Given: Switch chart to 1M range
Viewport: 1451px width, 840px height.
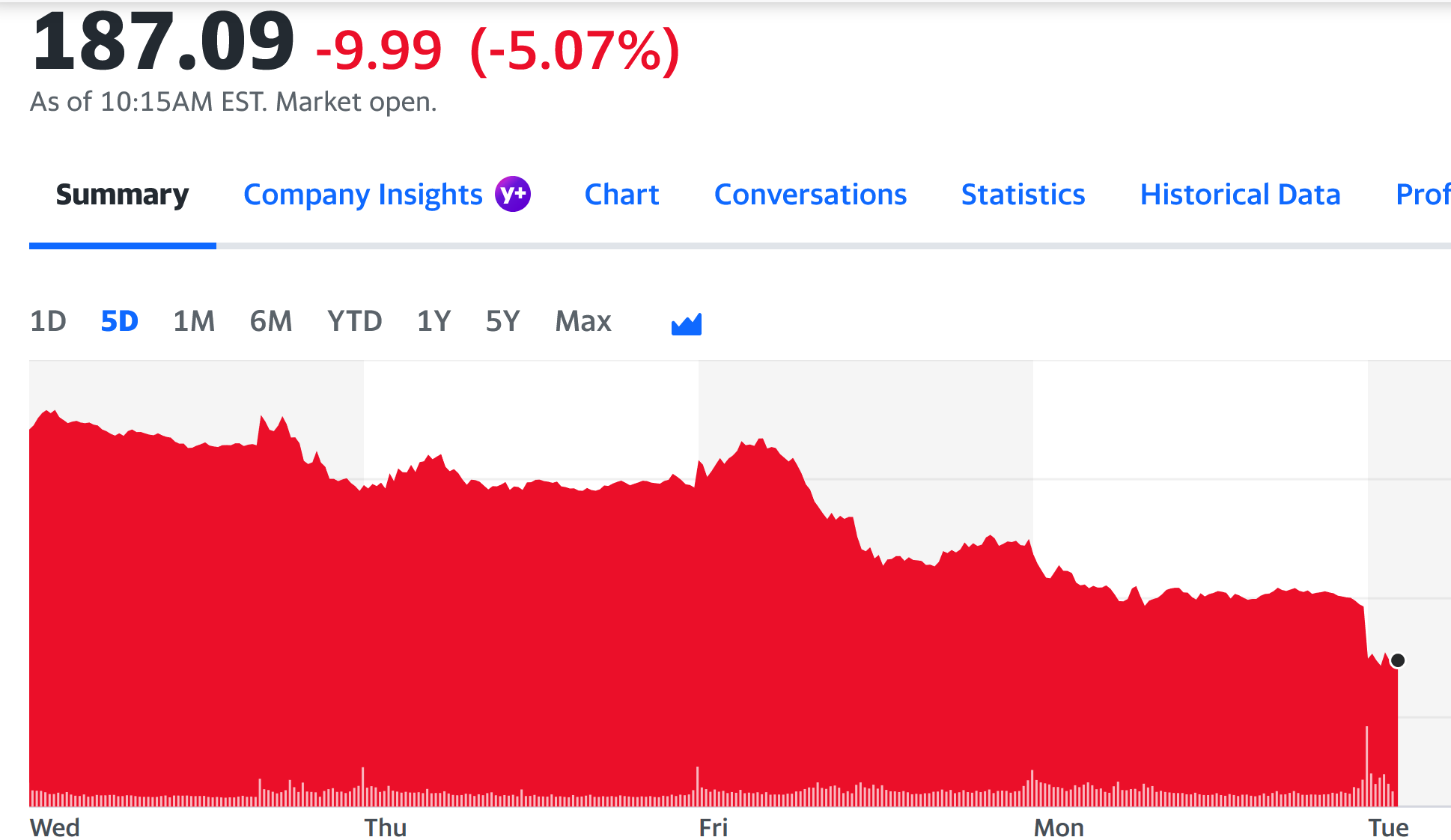Looking at the screenshot, I should click(x=194, y=321).
